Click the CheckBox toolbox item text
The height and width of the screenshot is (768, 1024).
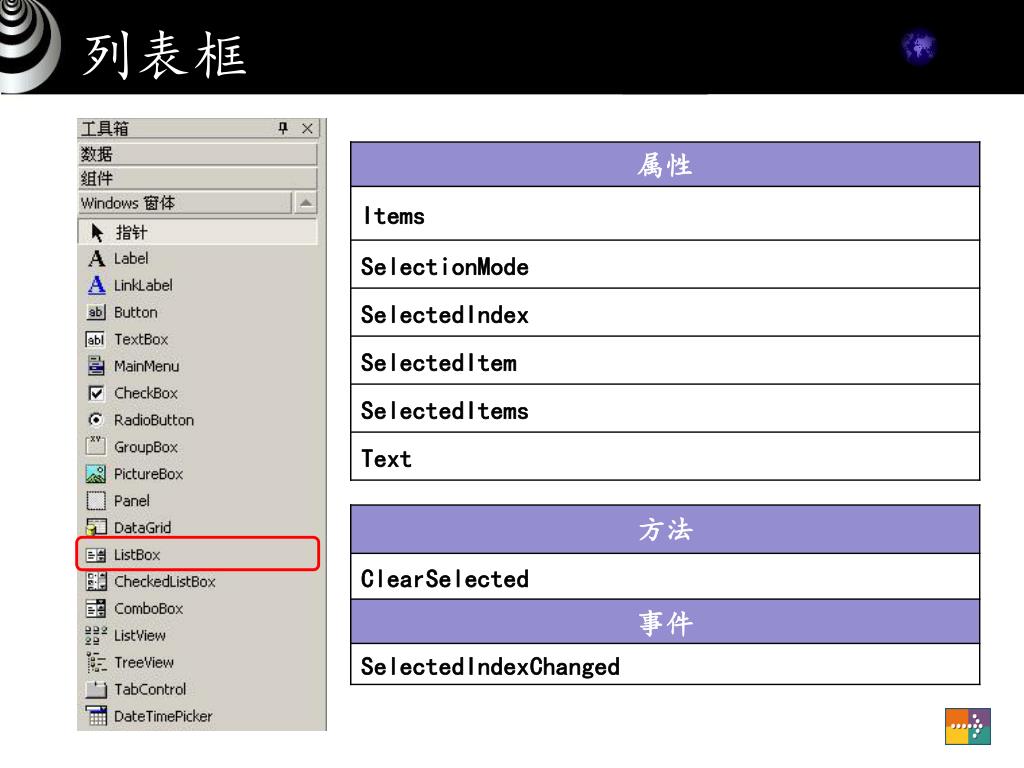pyautogui.click(x=146, y=393)
